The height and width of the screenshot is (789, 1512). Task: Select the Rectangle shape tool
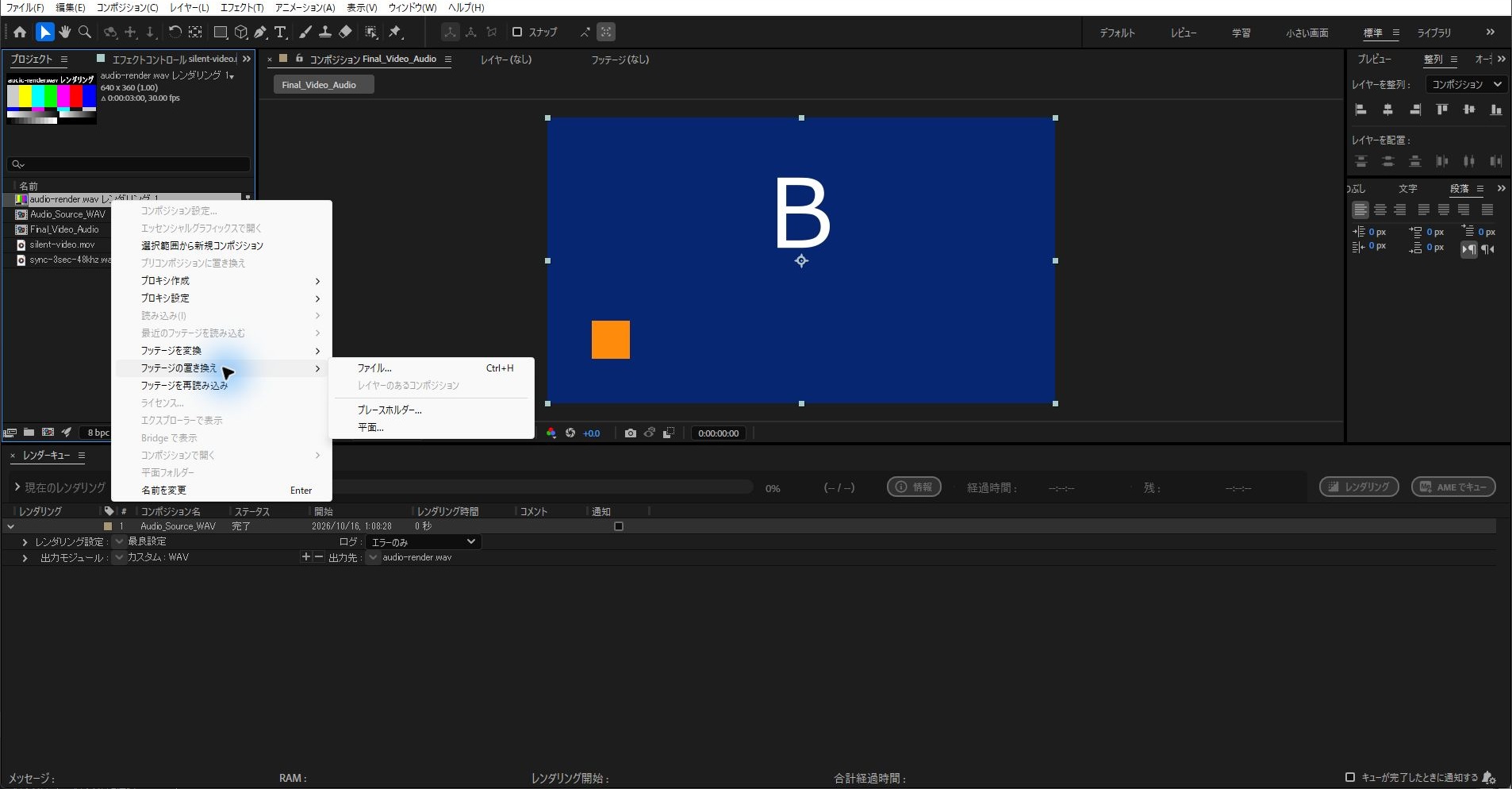[221, 32]
